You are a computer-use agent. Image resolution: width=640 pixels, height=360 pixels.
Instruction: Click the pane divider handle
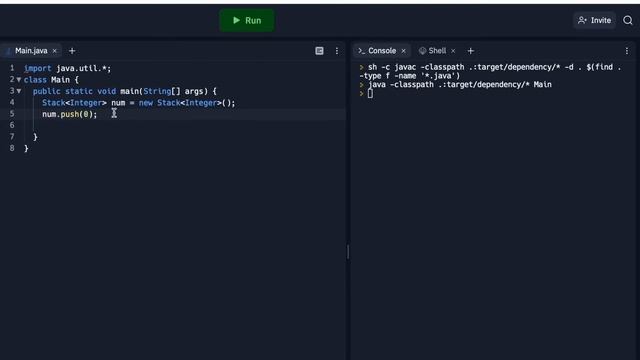coord(348,252)
